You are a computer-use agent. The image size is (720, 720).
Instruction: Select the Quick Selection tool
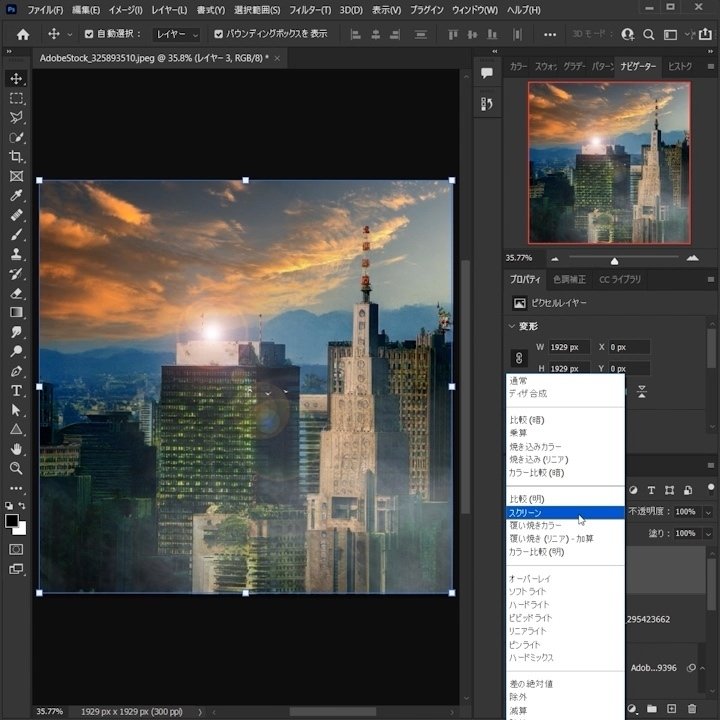[x=16, y=137]
